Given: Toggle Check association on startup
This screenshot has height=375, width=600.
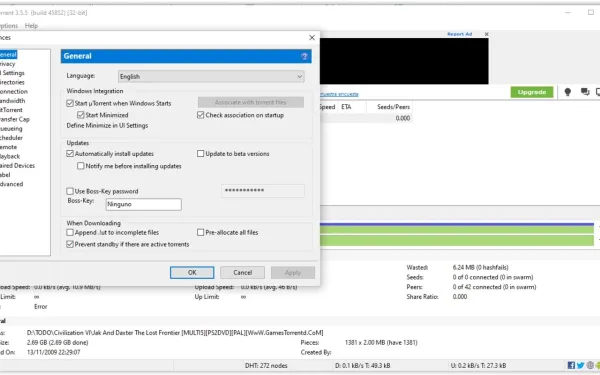Looking at the screenshot, I should 200,115.
